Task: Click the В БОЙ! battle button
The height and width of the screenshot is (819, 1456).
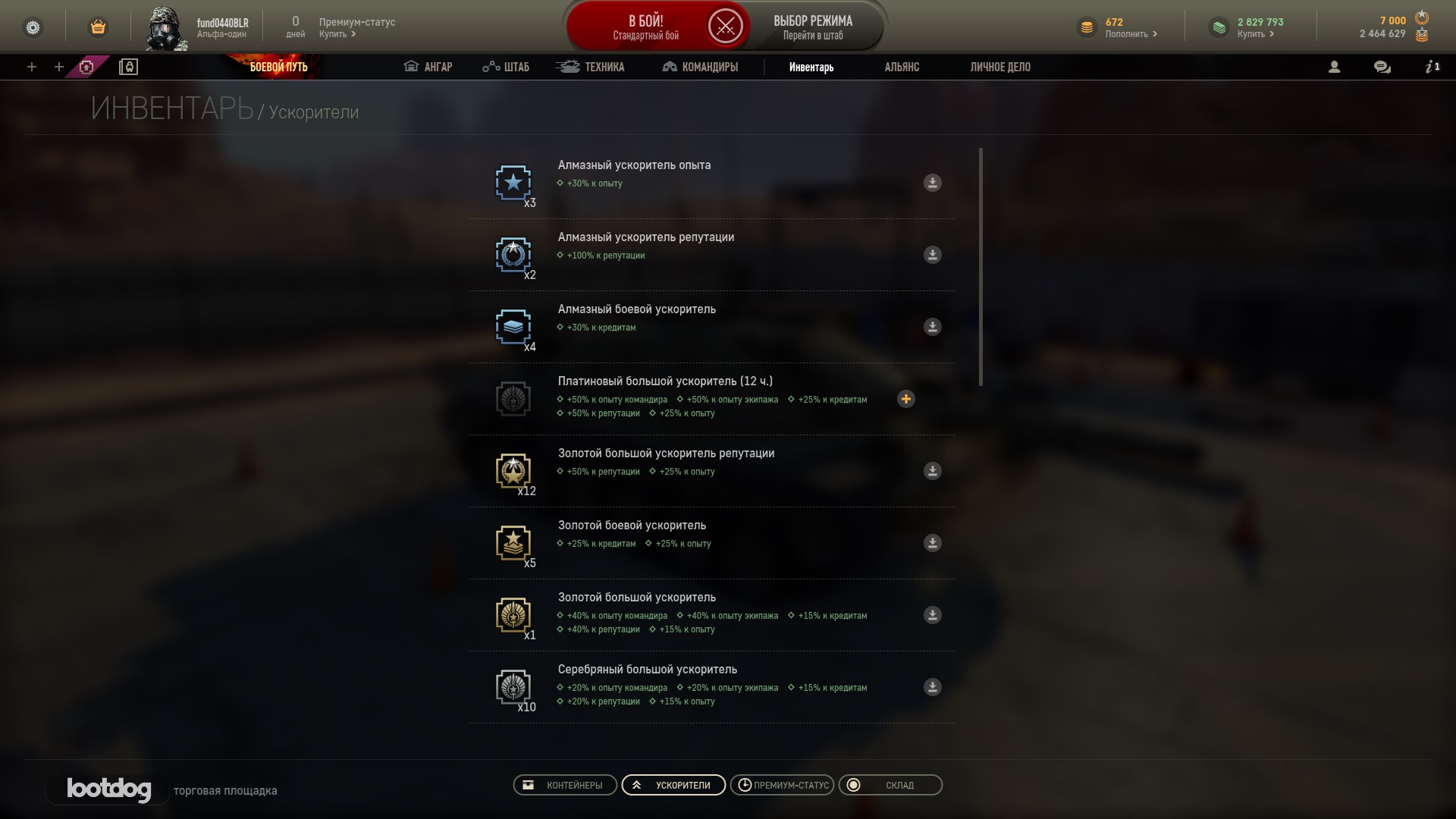Action: pos(645,27)
